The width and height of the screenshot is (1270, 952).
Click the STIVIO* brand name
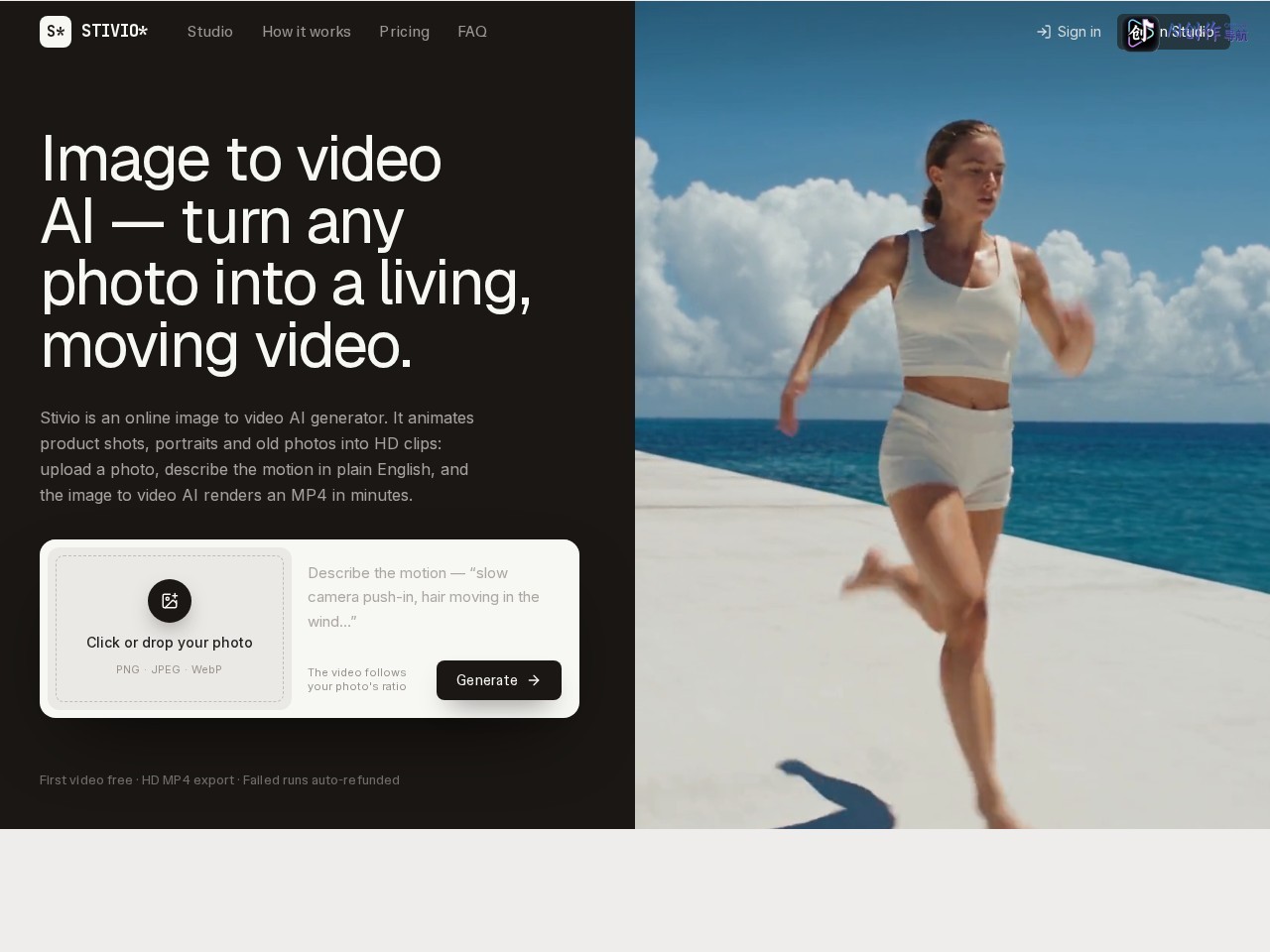click(x=115, y=32)
